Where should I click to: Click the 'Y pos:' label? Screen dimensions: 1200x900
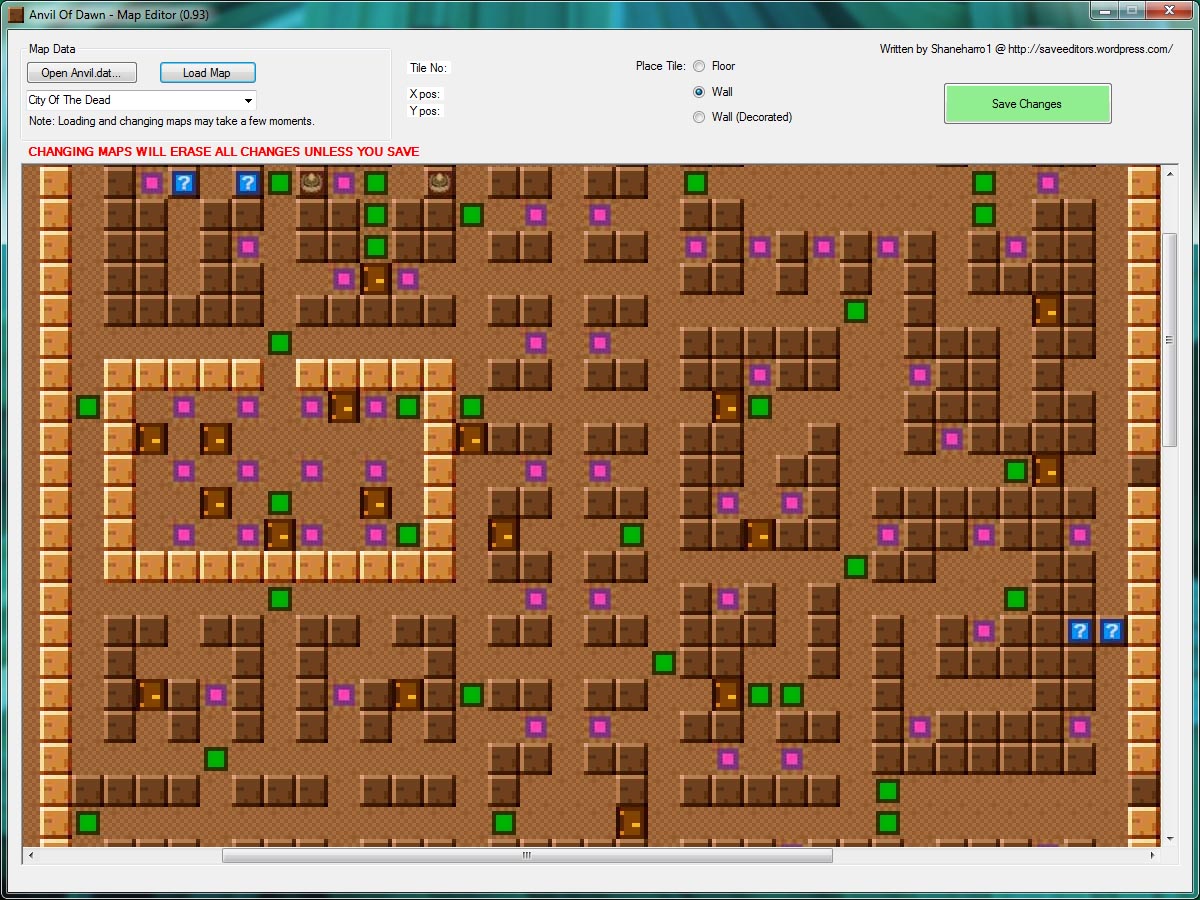pyautogui.click(x=425, y=111)
